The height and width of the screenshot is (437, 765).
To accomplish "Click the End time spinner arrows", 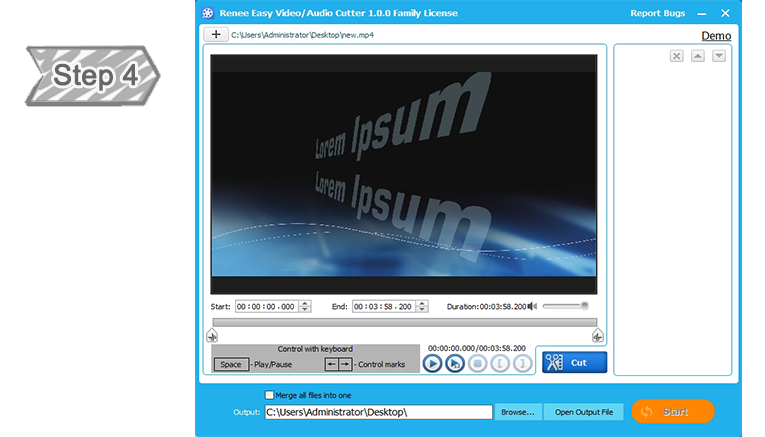I will tap(422, 307).
